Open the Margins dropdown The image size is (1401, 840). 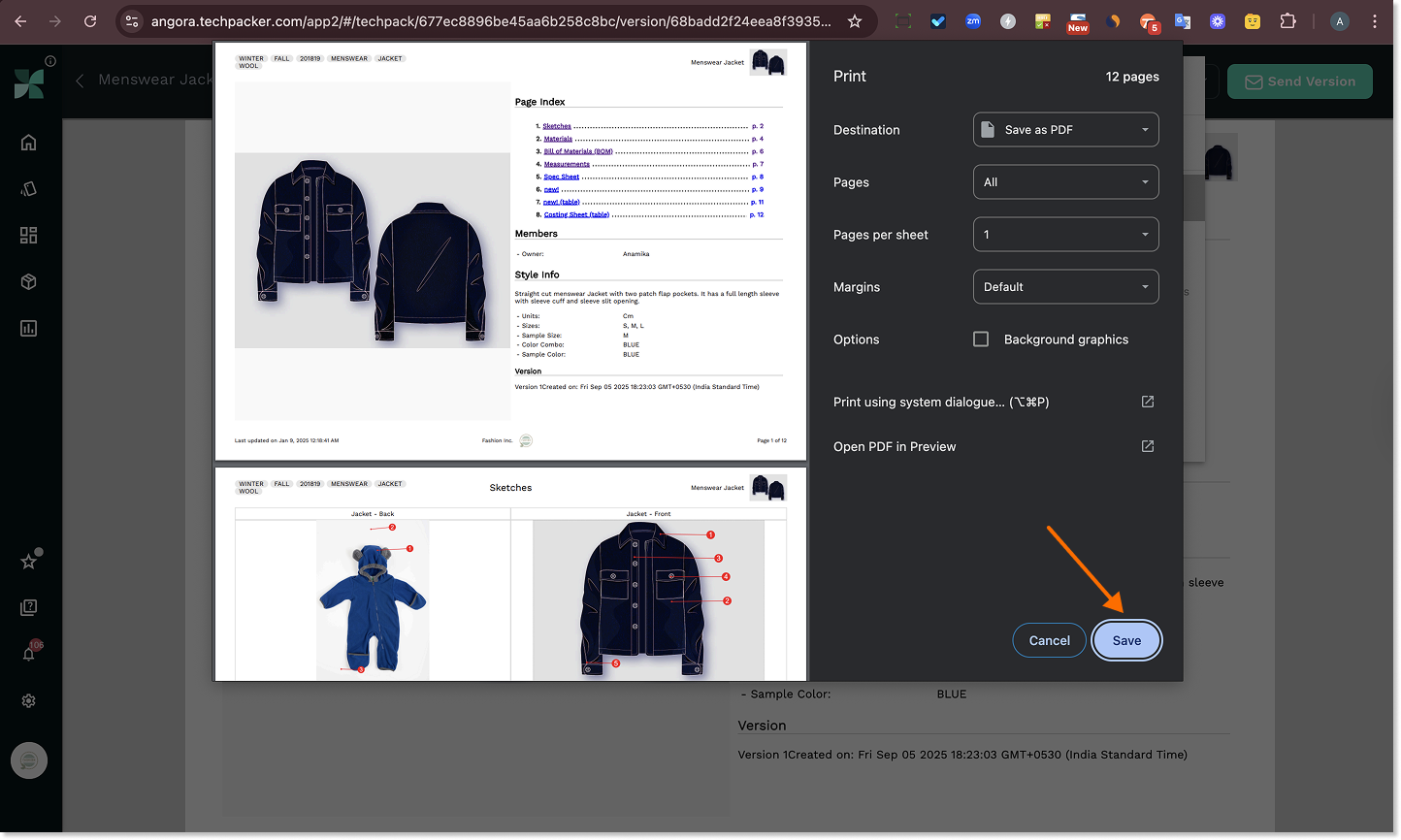[1065, 287]
